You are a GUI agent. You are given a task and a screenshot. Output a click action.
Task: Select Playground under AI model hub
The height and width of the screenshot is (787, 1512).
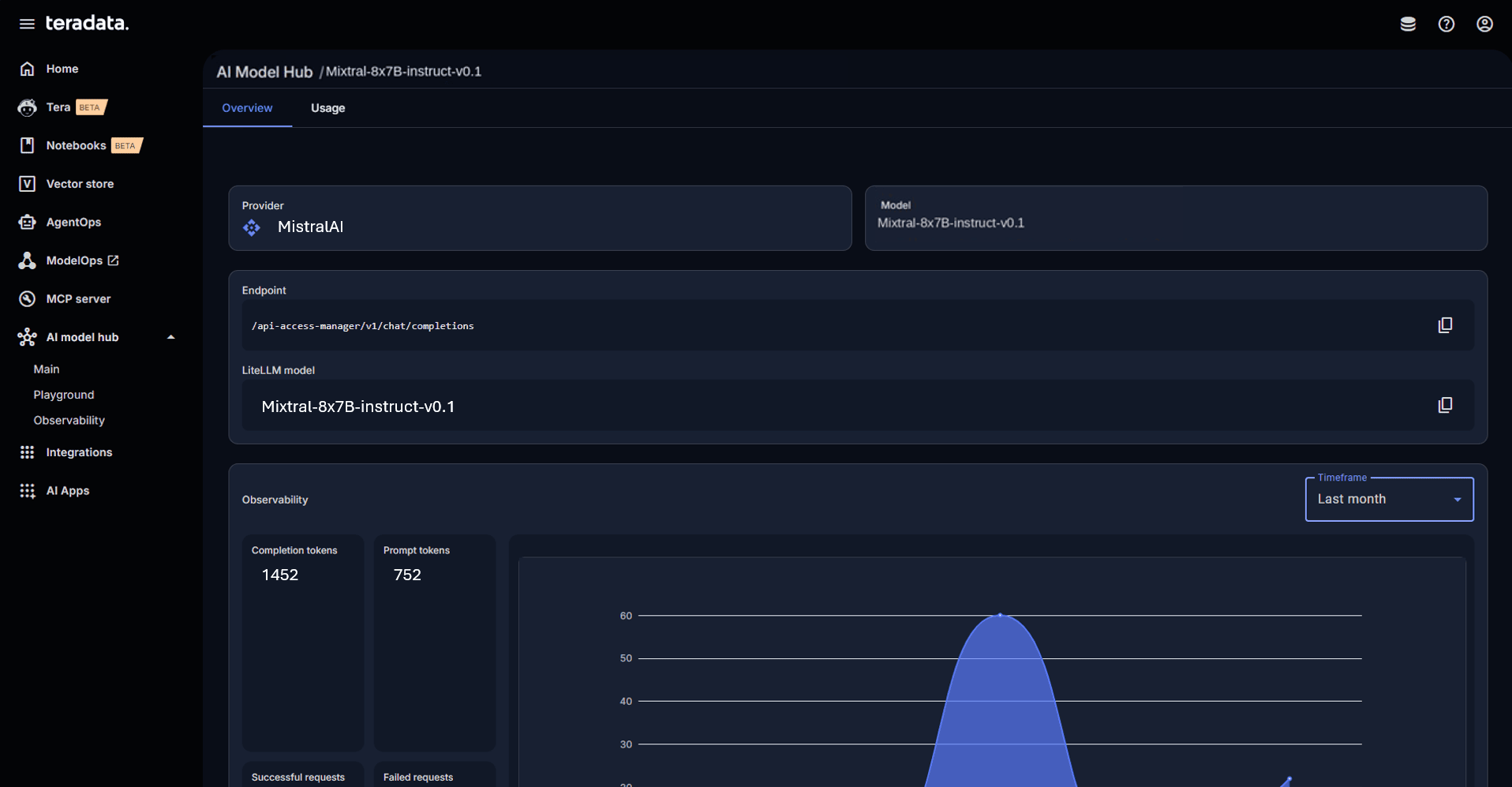[64, 395]
